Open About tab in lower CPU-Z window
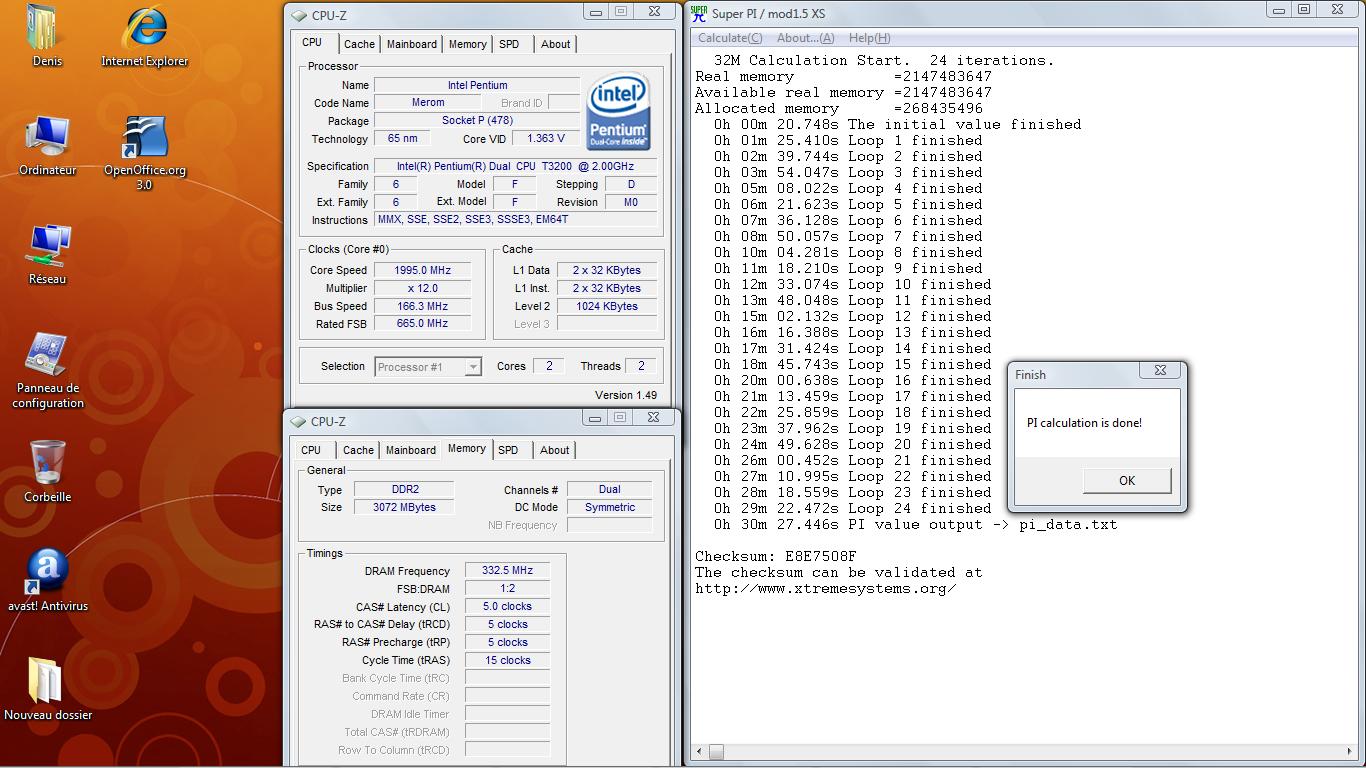This screenshot has height=768, width=1366. tap(555, 450)
